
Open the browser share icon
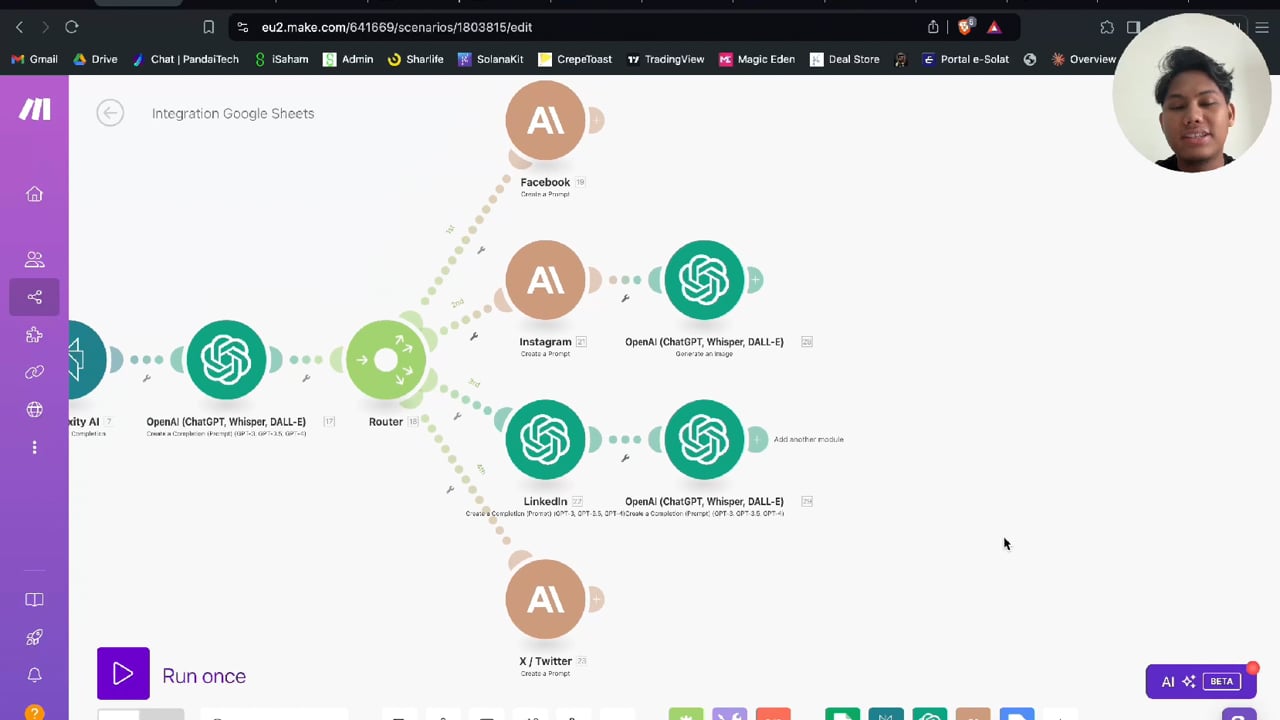(x=933, y=27)
